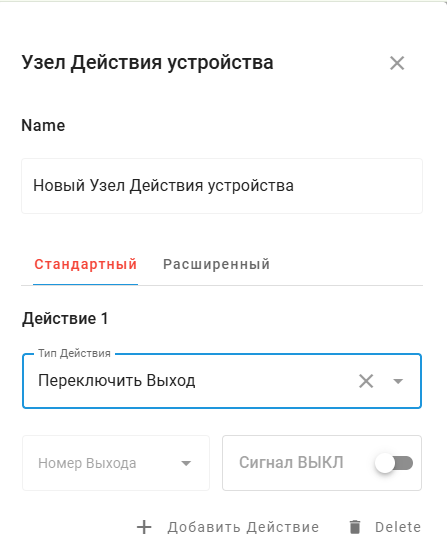Toggle the Сигнал ВЫКЛ switch
Viewport: 447px width, 551px height.
click(394, 463)
